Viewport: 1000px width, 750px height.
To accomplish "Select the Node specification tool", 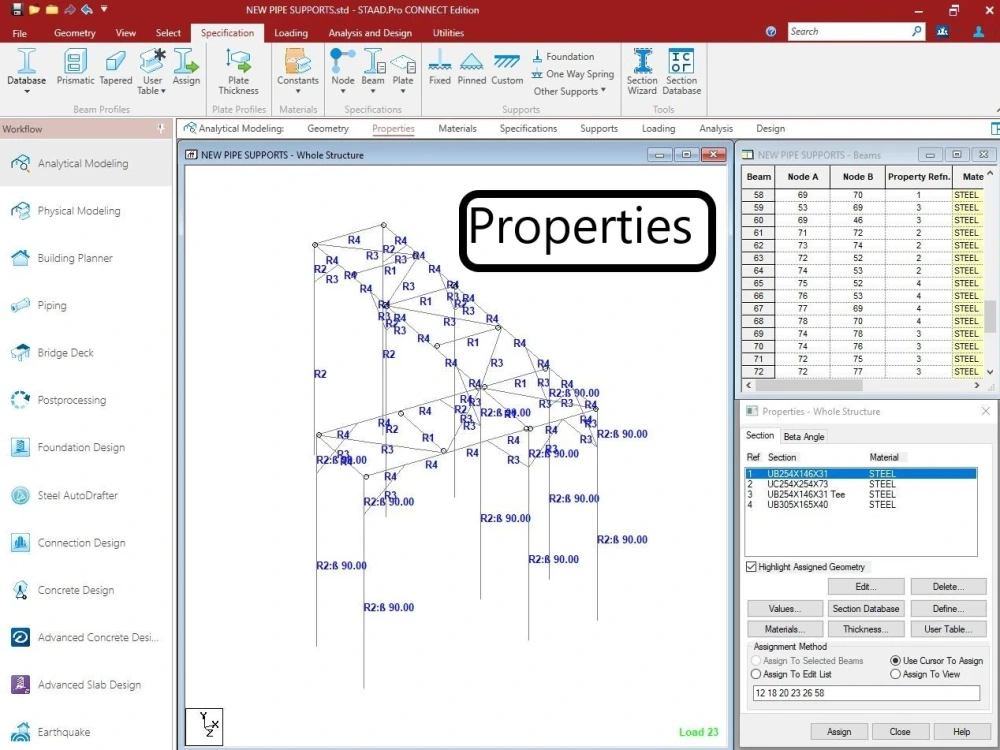I will (342, 67).
